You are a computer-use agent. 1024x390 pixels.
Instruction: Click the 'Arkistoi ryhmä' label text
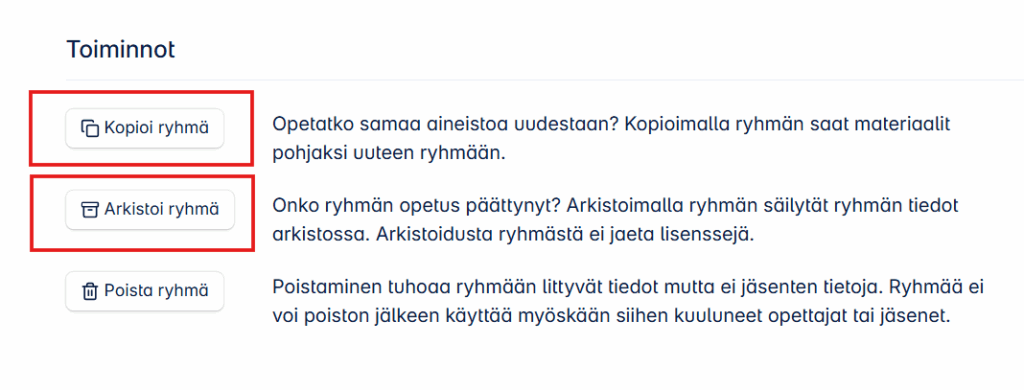(x=161, y=210)
